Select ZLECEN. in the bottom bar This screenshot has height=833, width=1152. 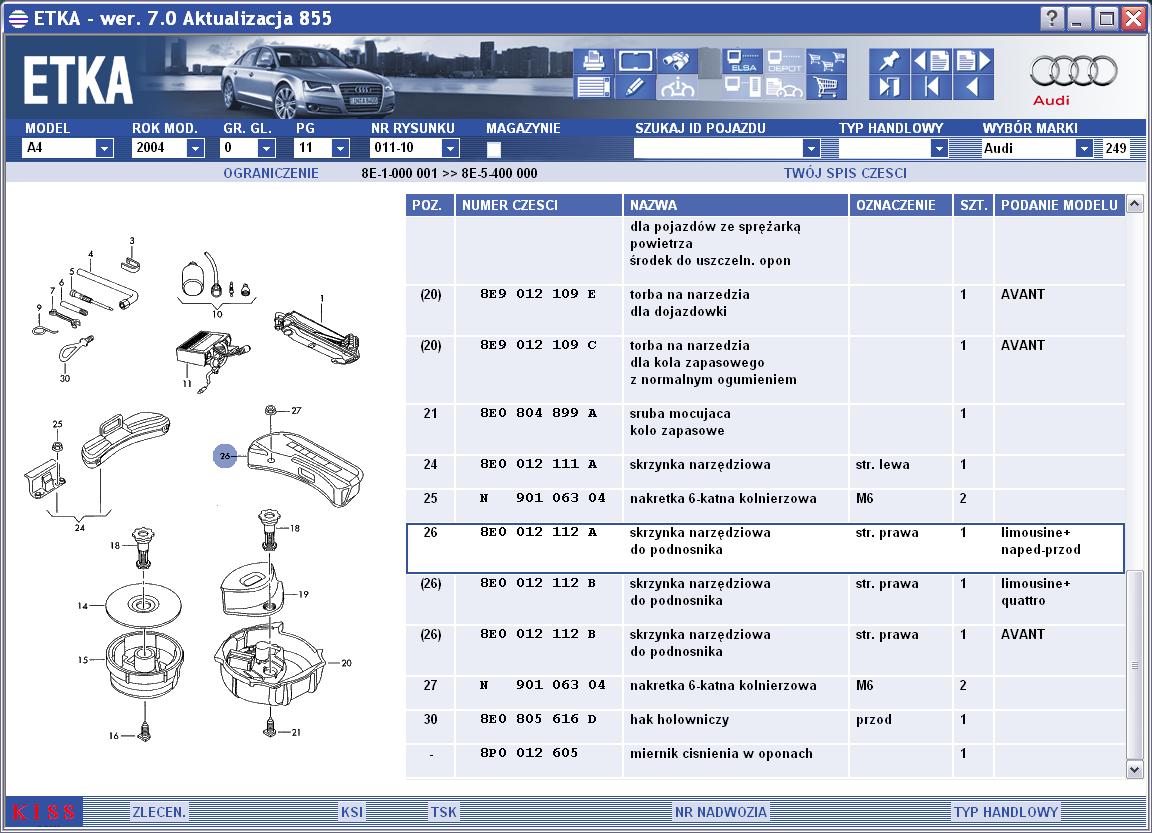tap(159, 812)
